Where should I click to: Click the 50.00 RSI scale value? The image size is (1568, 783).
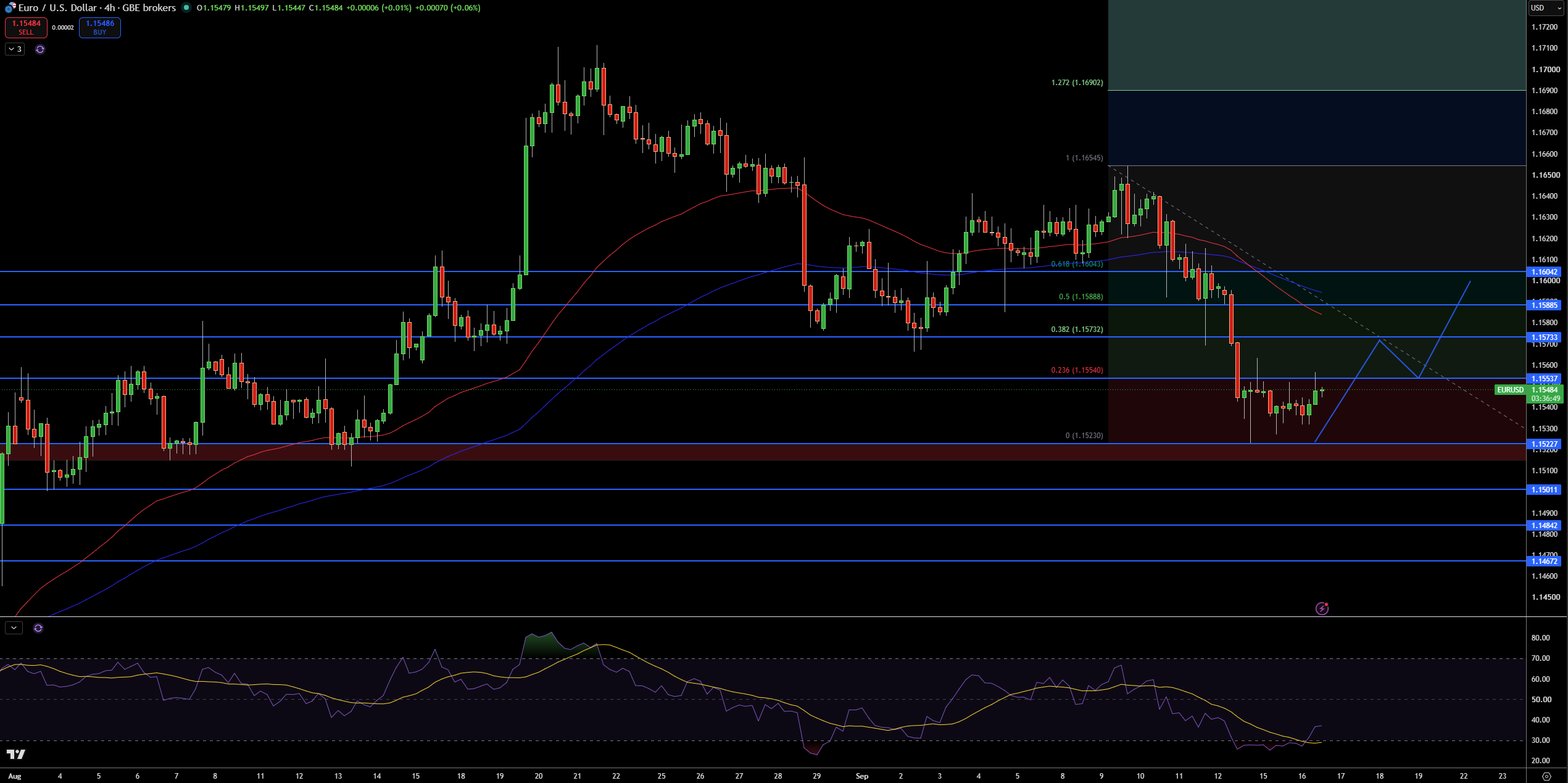pos(1541,699)
